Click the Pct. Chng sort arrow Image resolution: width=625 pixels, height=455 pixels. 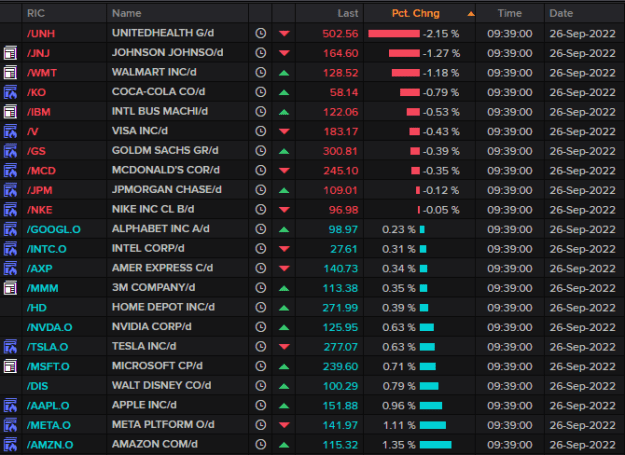pyautogui.click(x=471, y=14)
